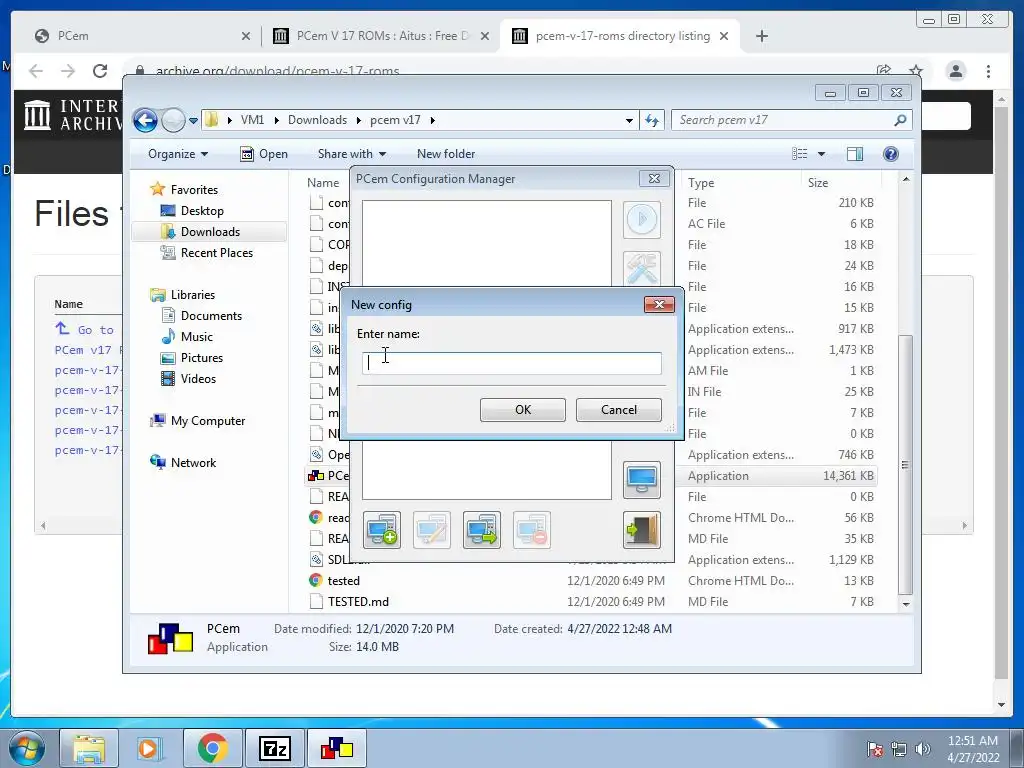Open Music library

(197, 336)
